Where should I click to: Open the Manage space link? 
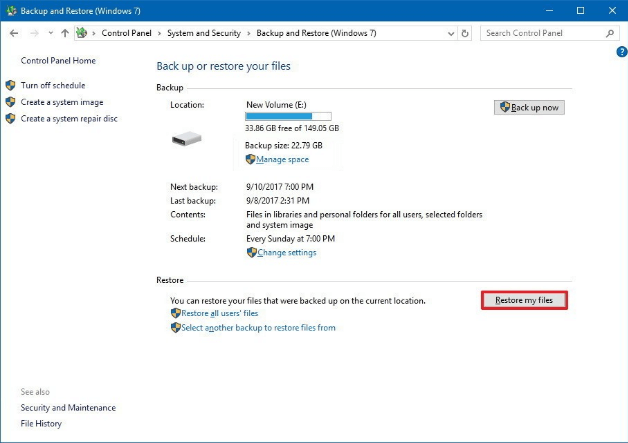282,159
